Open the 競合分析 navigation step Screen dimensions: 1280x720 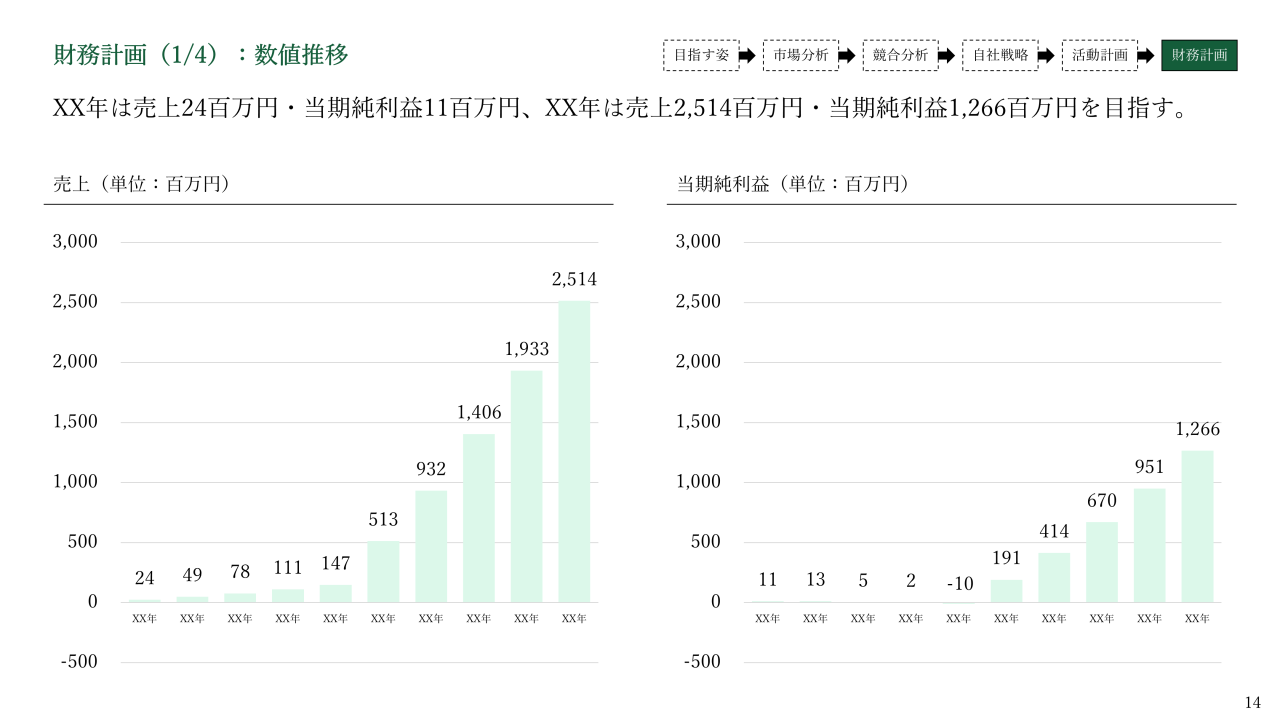pos(900,55)
